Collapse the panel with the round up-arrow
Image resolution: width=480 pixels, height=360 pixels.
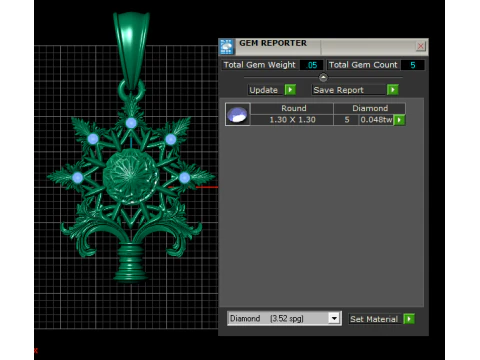(323, 78)
